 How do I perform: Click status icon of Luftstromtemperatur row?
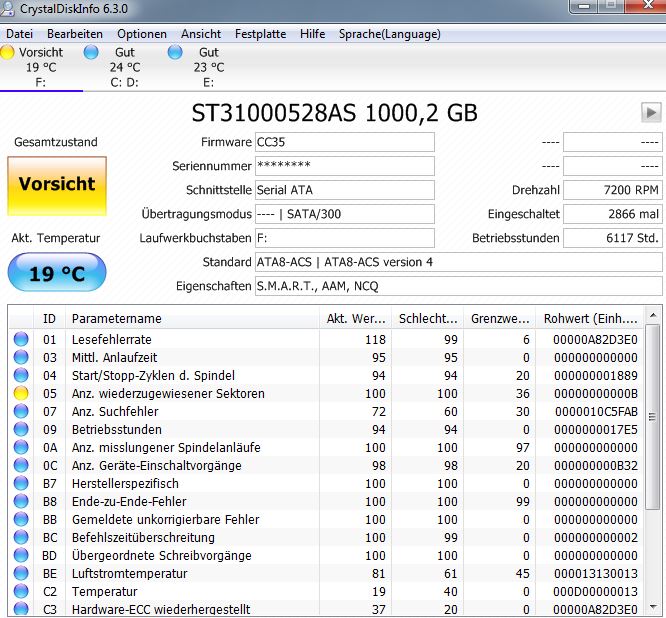pyautogui.click(x=21, y=573)
